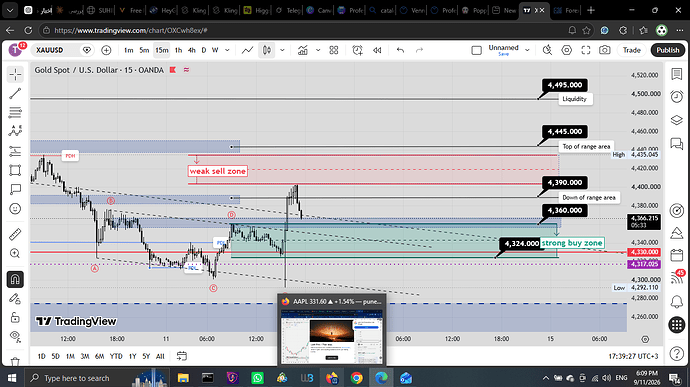Screen dimensions: 690x387
Task: Open quick search icon
Action: (547, 50)
